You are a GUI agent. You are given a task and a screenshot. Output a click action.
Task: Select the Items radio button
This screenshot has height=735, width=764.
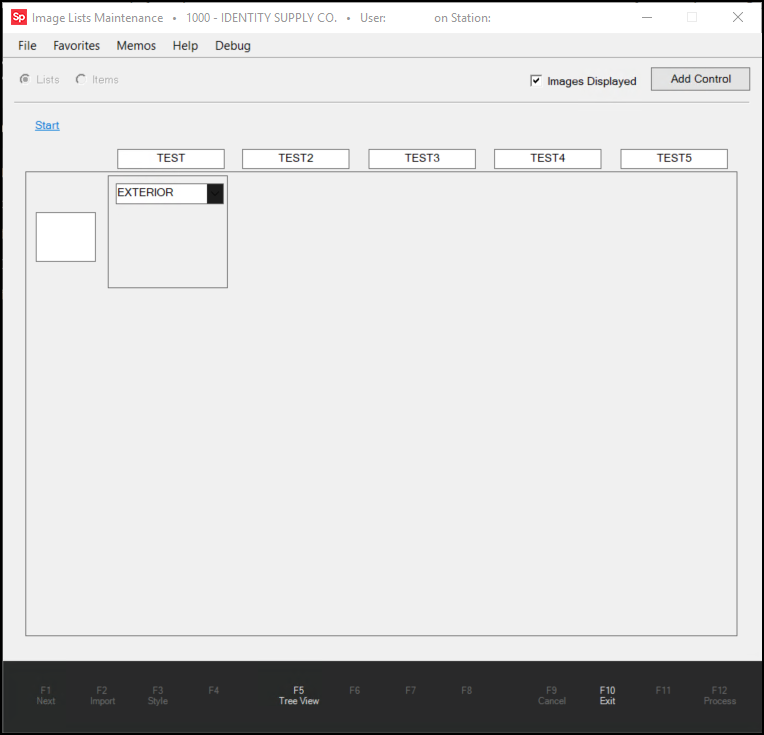[81, 80]
